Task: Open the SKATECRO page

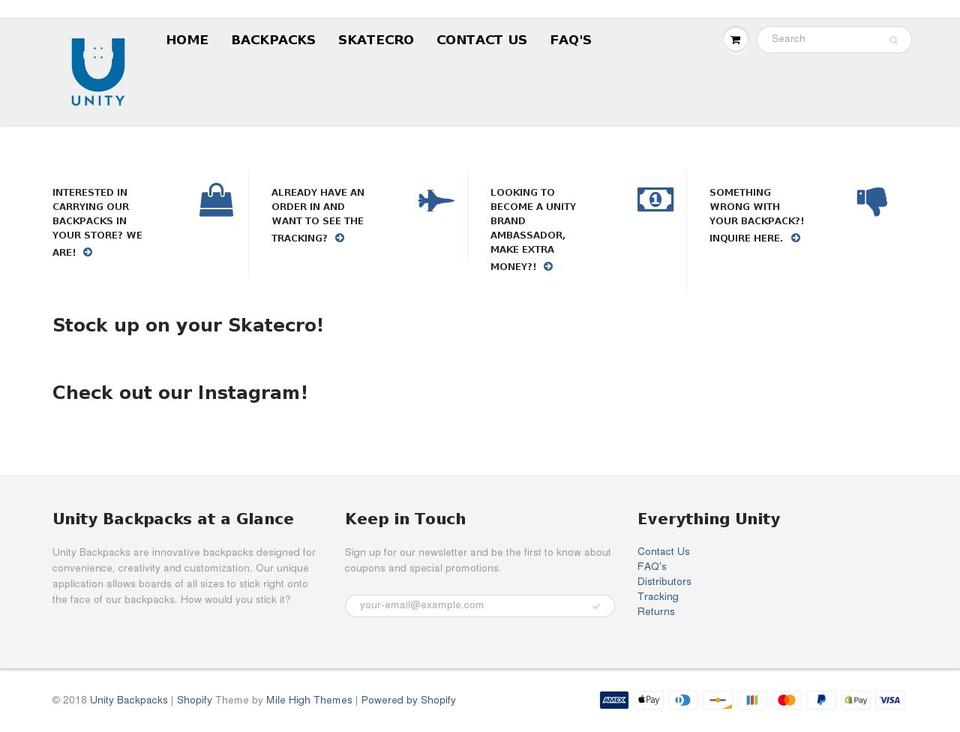Action: click(x=376, y=40)
